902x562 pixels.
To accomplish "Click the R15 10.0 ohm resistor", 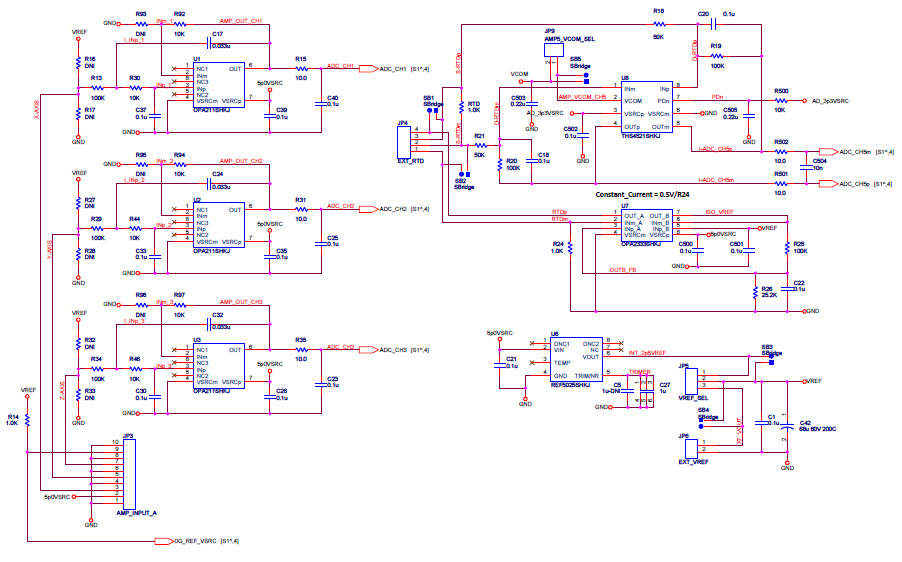I will [301, 69].
